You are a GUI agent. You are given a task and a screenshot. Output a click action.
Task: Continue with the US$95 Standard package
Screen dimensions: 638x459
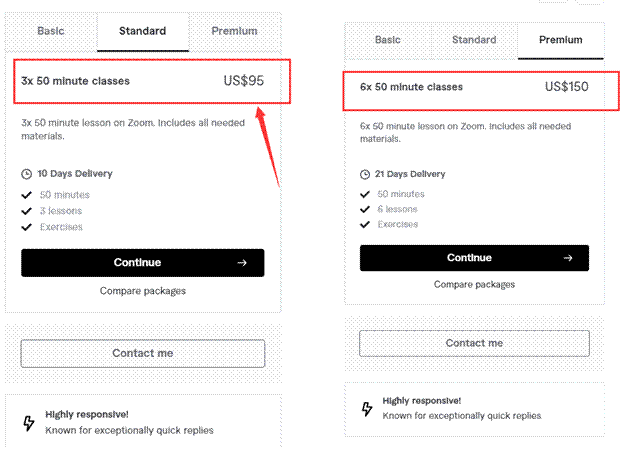pyautogui.click(x=143, y=263)
